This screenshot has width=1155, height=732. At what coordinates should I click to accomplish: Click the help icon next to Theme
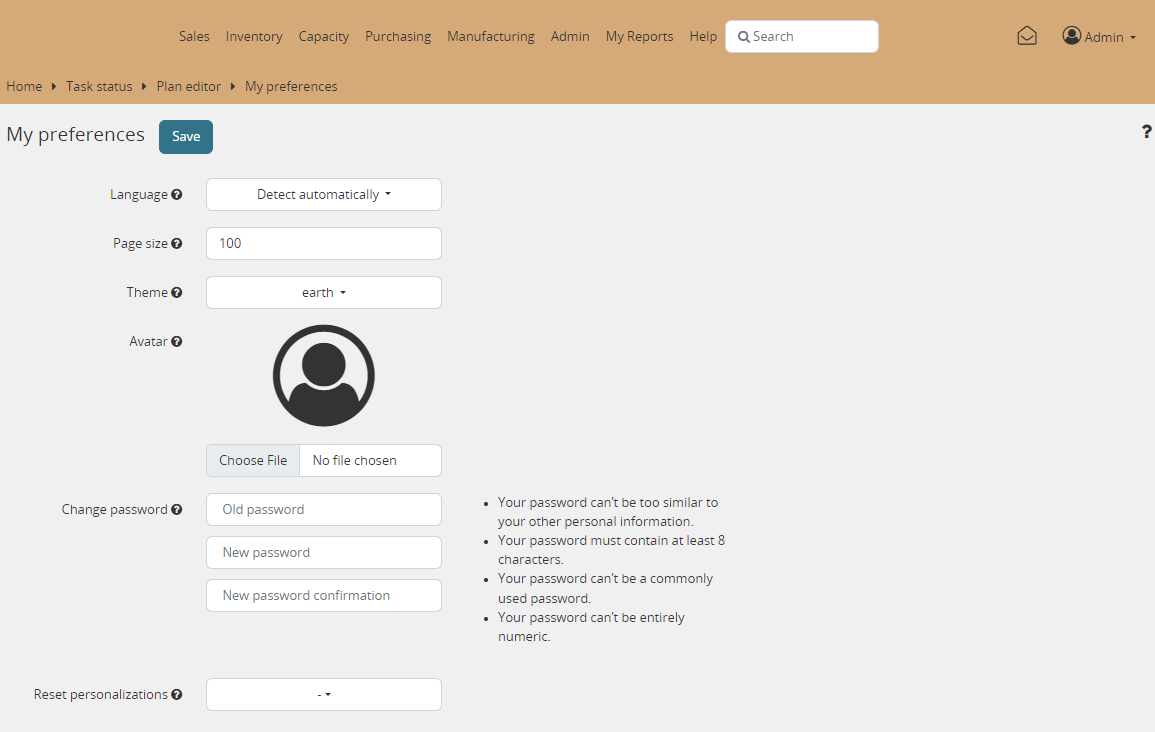click(177, 293)
